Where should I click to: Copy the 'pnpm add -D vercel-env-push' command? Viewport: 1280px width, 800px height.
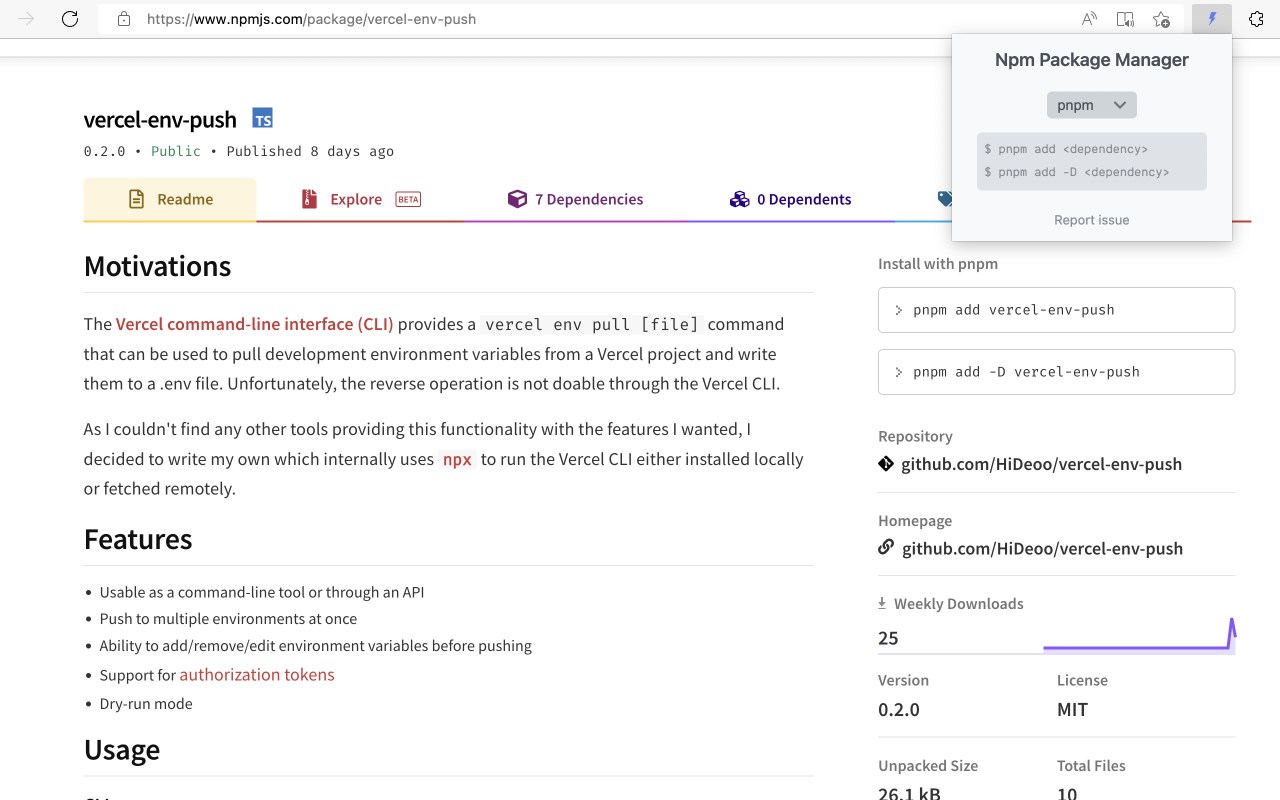pyautogui.click(x=1056, y=372)
